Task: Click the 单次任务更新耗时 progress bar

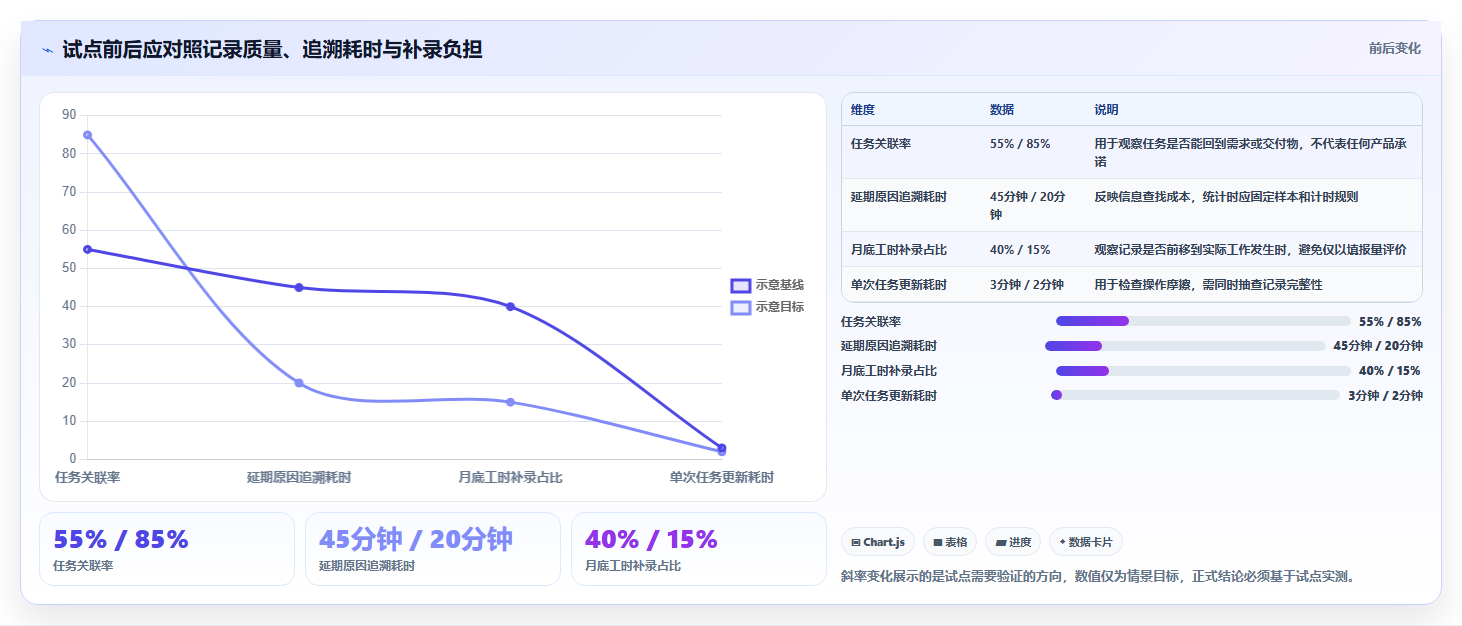Action: [x=1195, y=395]
